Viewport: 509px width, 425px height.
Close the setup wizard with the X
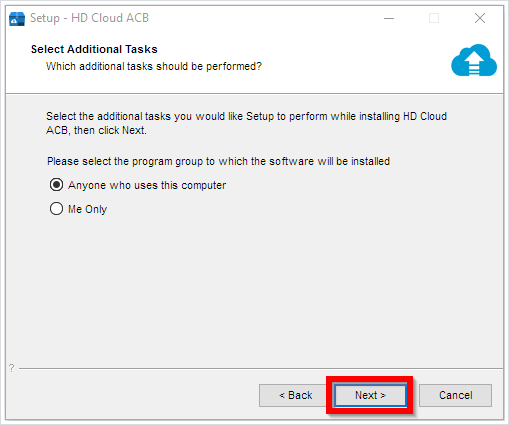tap(480, 18)
